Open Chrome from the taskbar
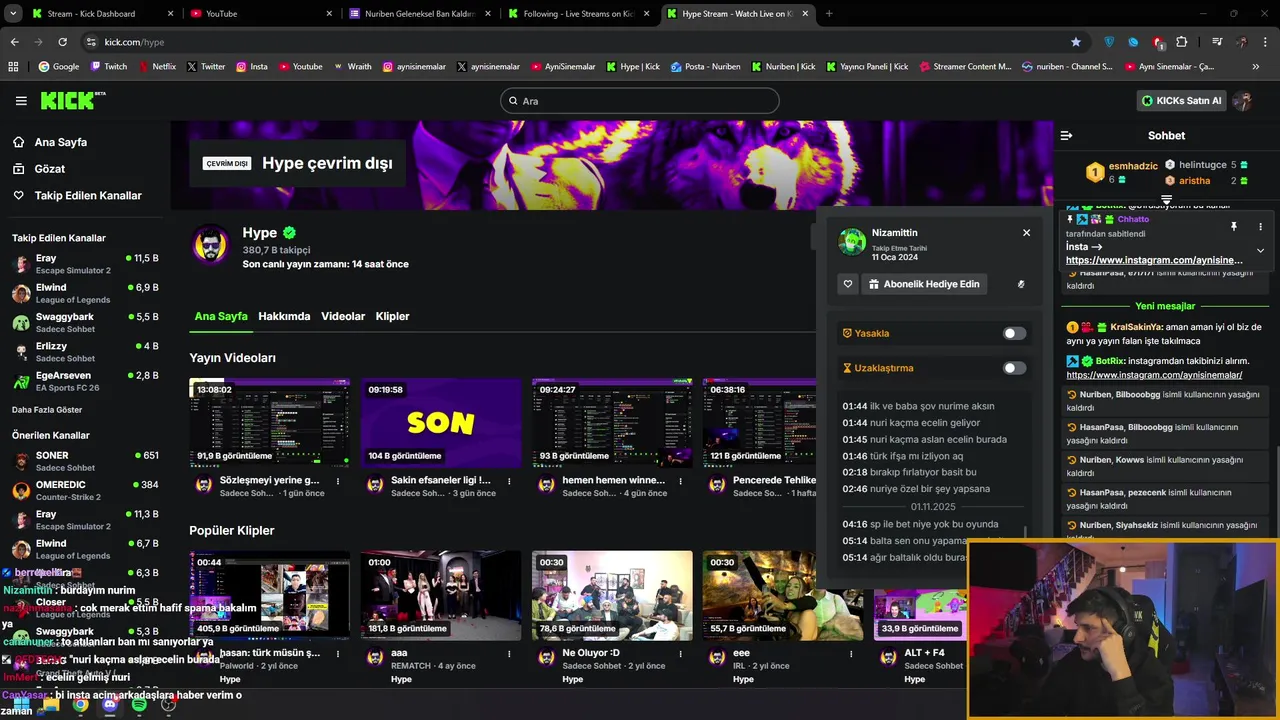 (x=80, y=705)
